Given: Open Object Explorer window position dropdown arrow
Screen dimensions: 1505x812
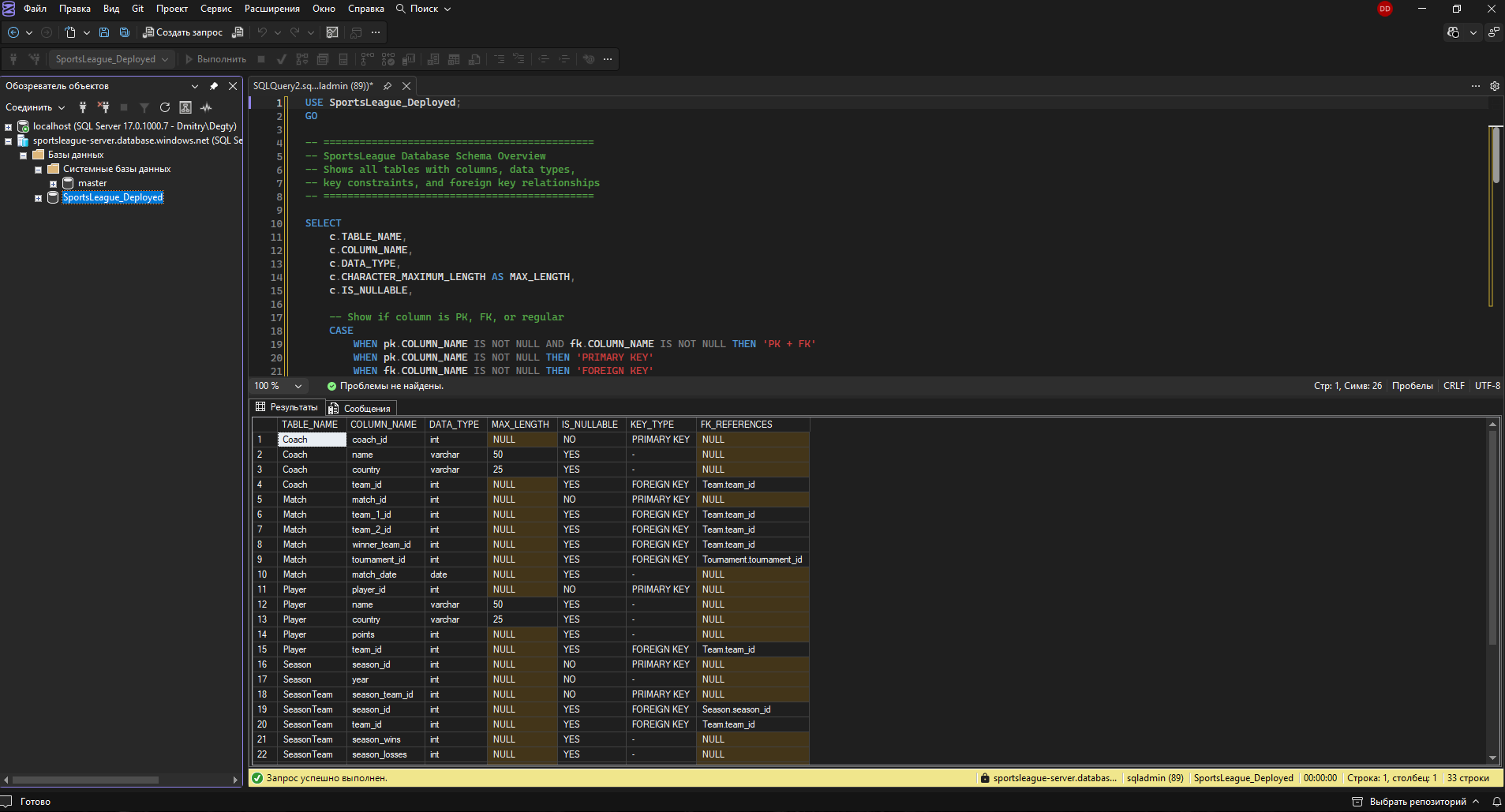Looking at the screenshot, I should point(195,86).
